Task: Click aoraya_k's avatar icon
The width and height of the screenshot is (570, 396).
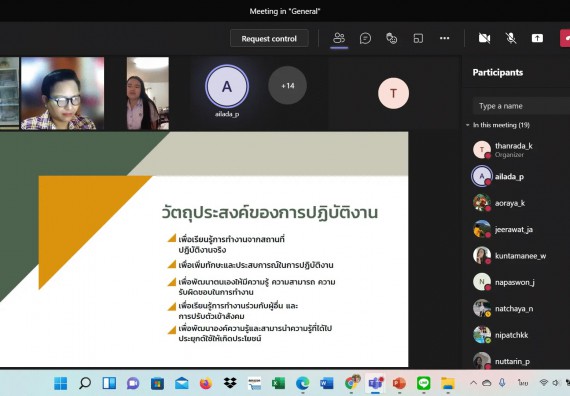Action: point(482,203)
